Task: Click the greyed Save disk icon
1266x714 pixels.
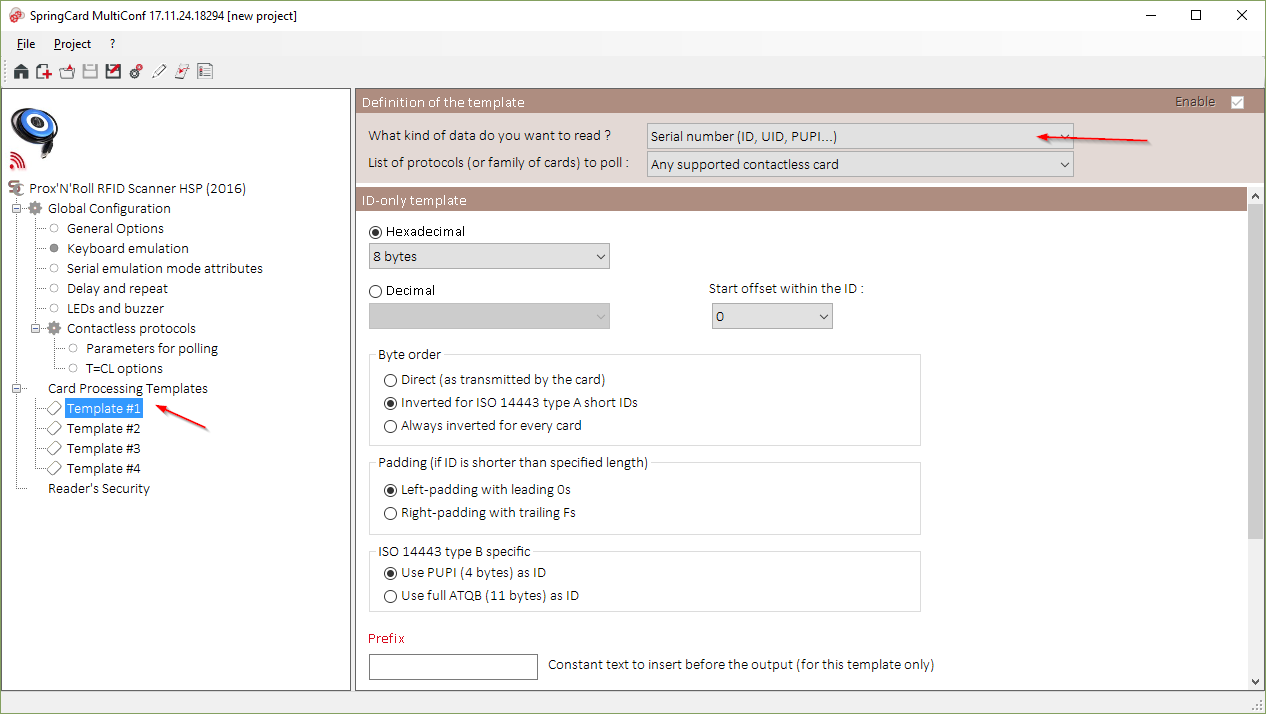Action: 90,71
